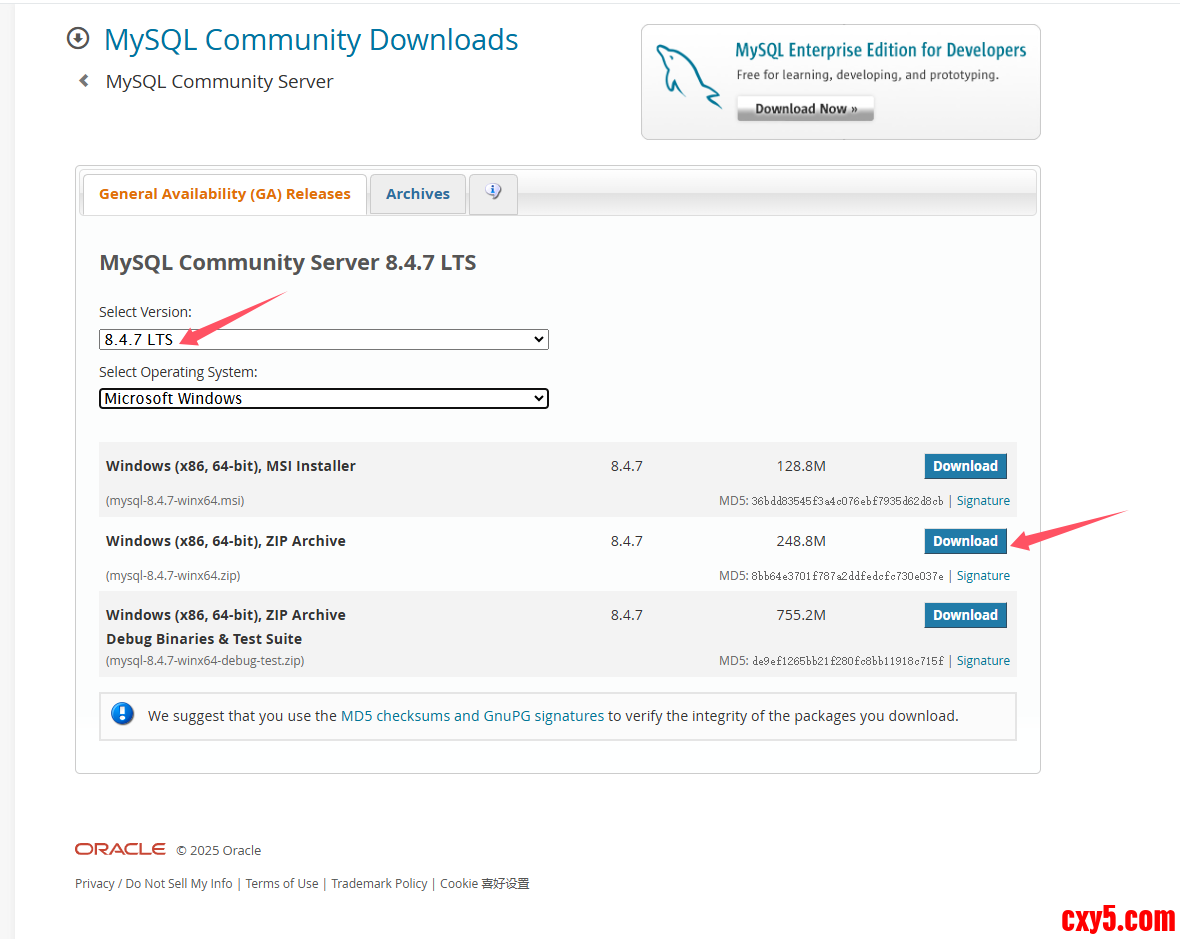The width and height of the screenshot is (1180, 939).
Task: Open the Terms of Use link
Action: point(281,883)
